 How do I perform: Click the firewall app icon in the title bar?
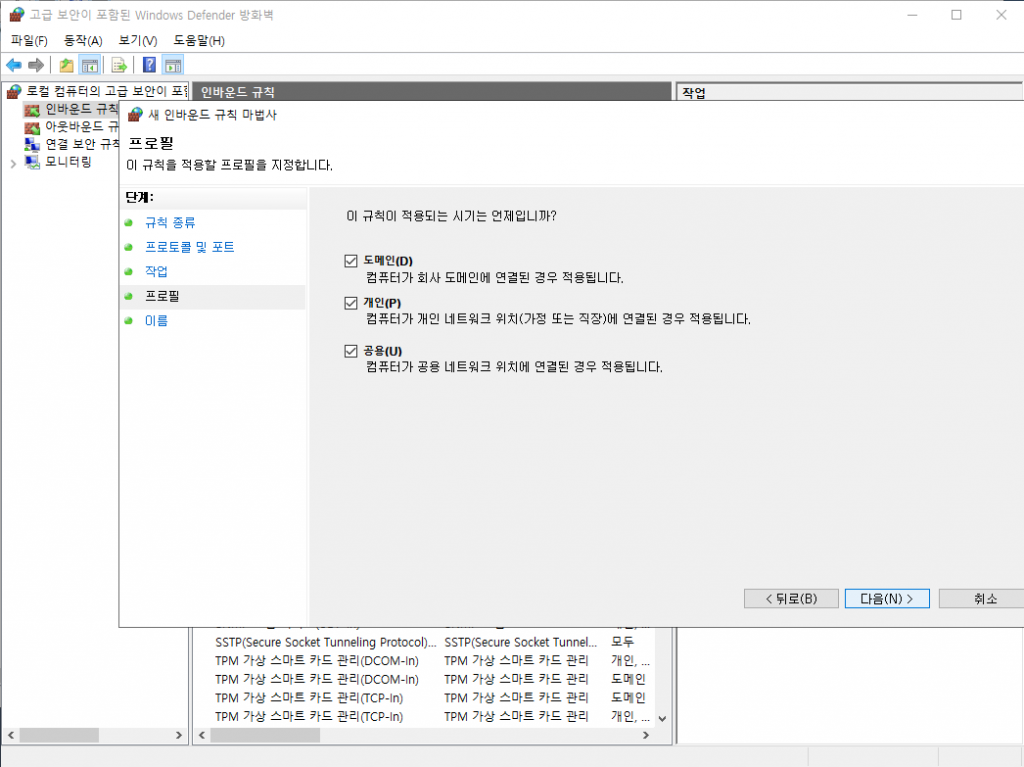[16, 14]
